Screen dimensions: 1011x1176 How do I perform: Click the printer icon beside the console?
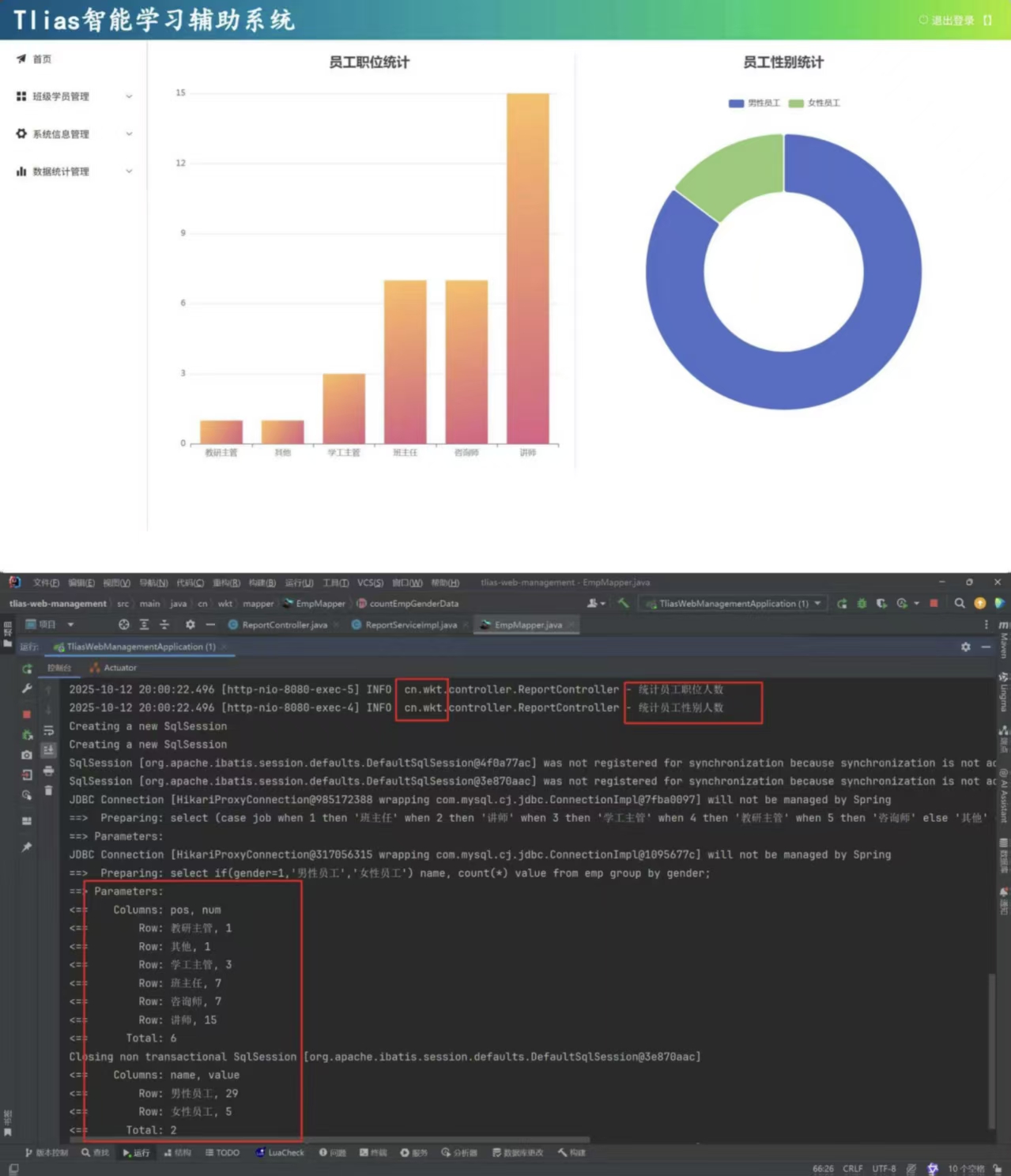[48, 771]
